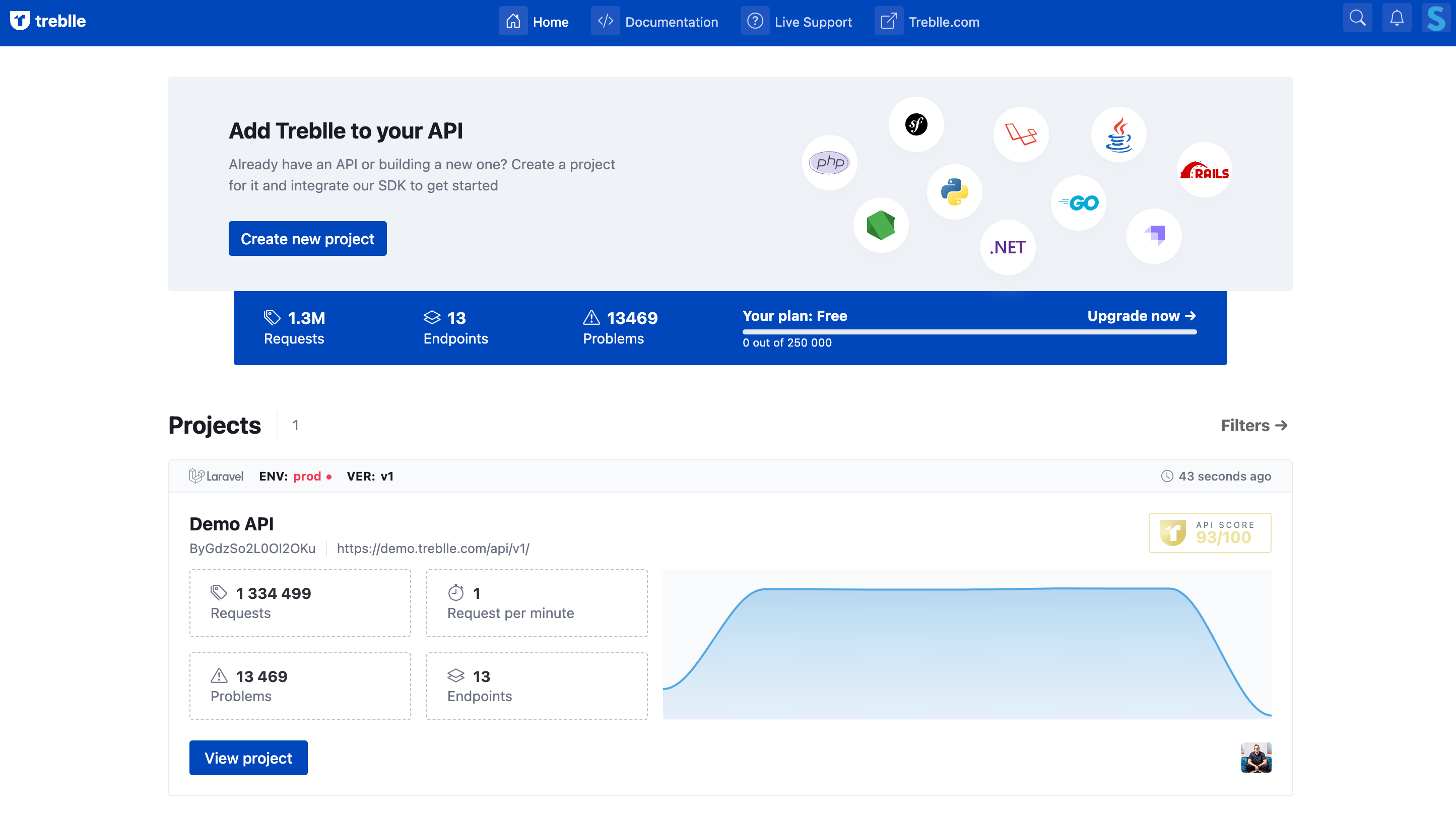Click Upgrade now on the plan banner

[1140, 316]
